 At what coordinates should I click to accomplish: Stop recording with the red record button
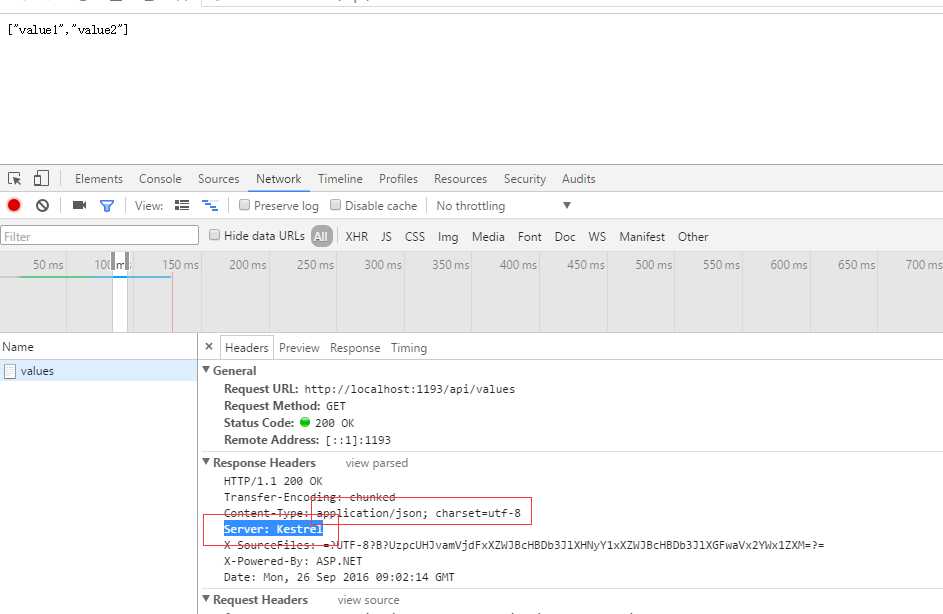[14, 205]
